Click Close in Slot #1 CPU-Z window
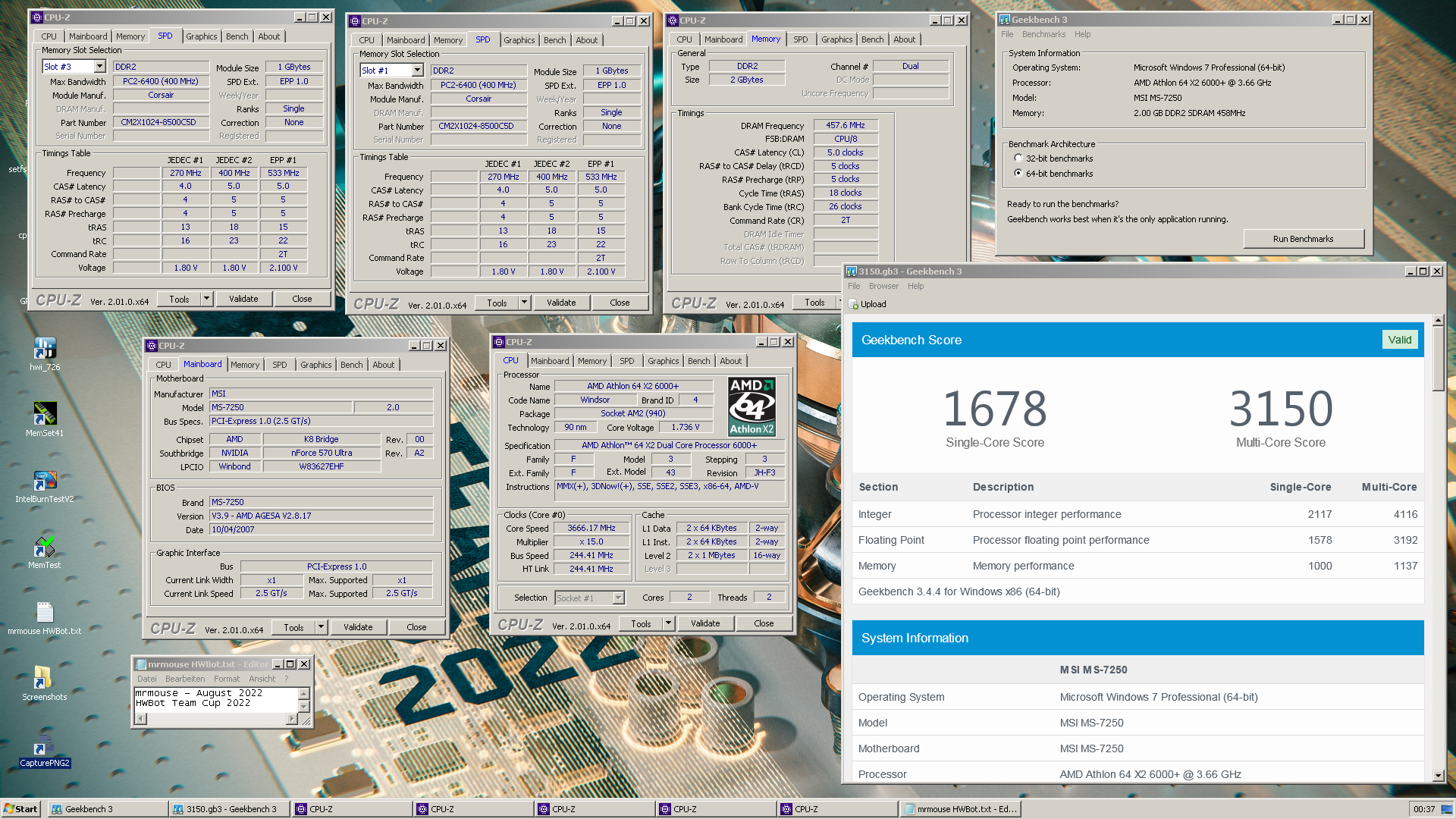Viewport: 1456px width, 819px height. coord(620,303)
